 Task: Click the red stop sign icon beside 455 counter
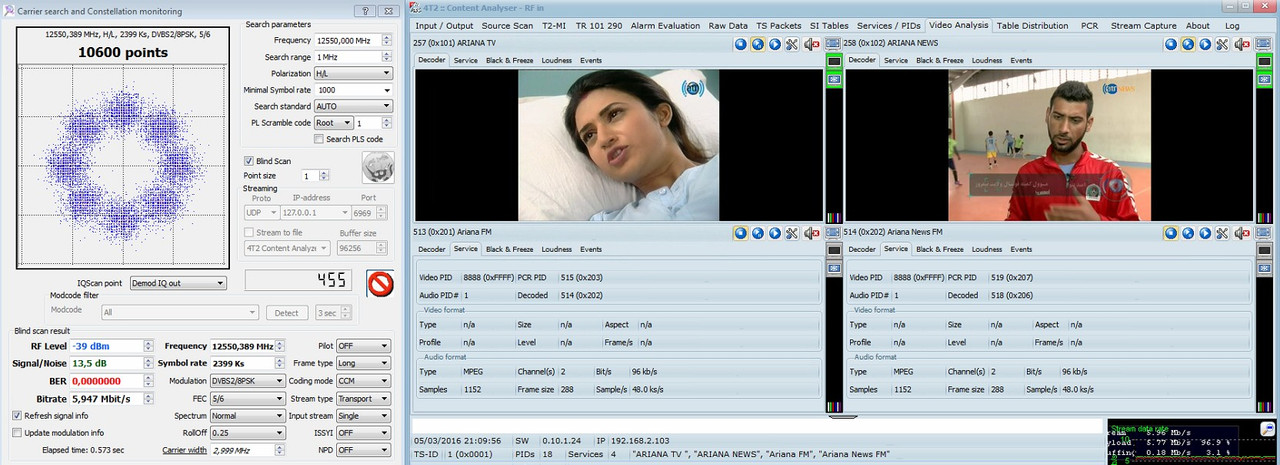[x=380, y=284]
